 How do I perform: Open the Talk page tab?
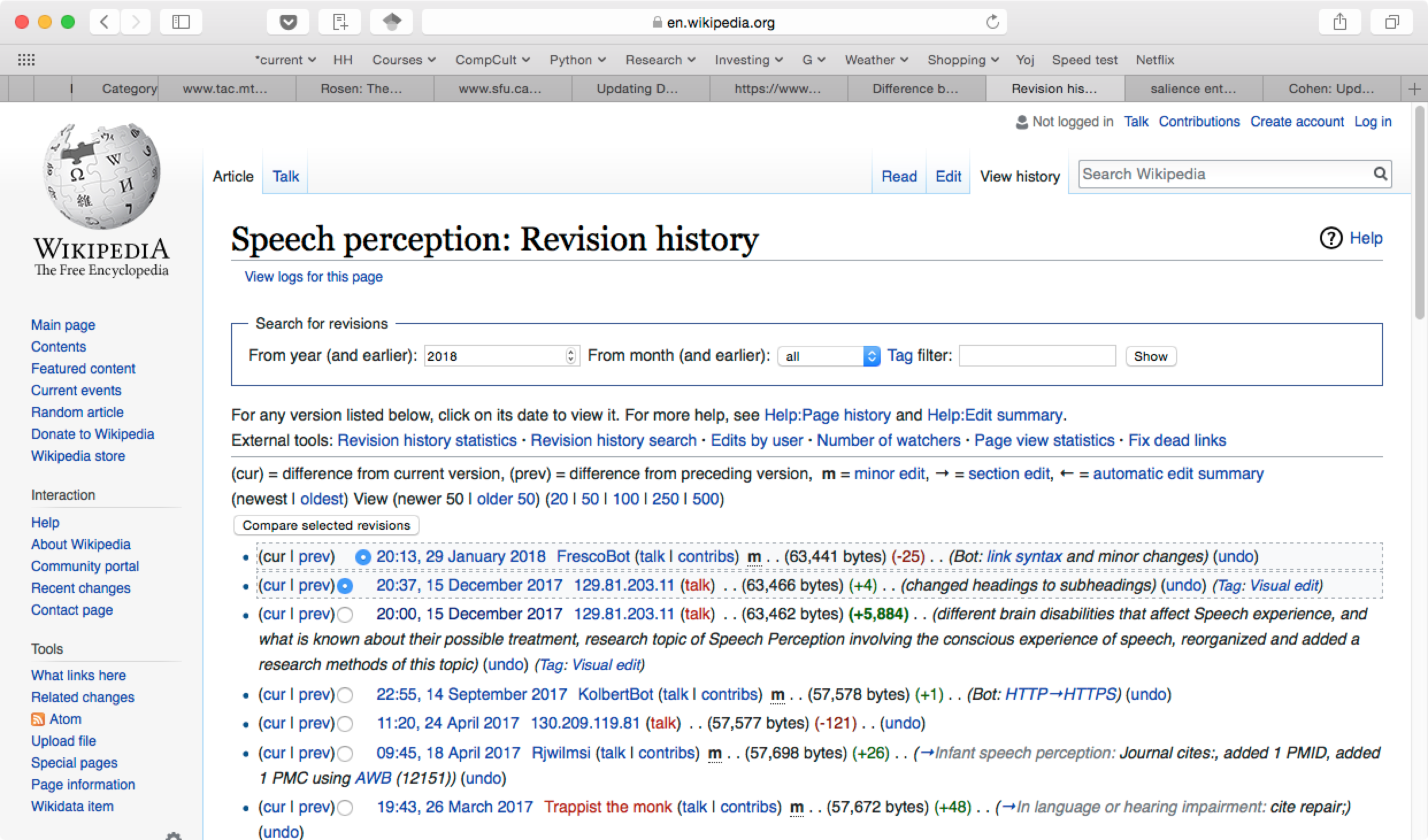pyautogui.click(x=286, y=176)
